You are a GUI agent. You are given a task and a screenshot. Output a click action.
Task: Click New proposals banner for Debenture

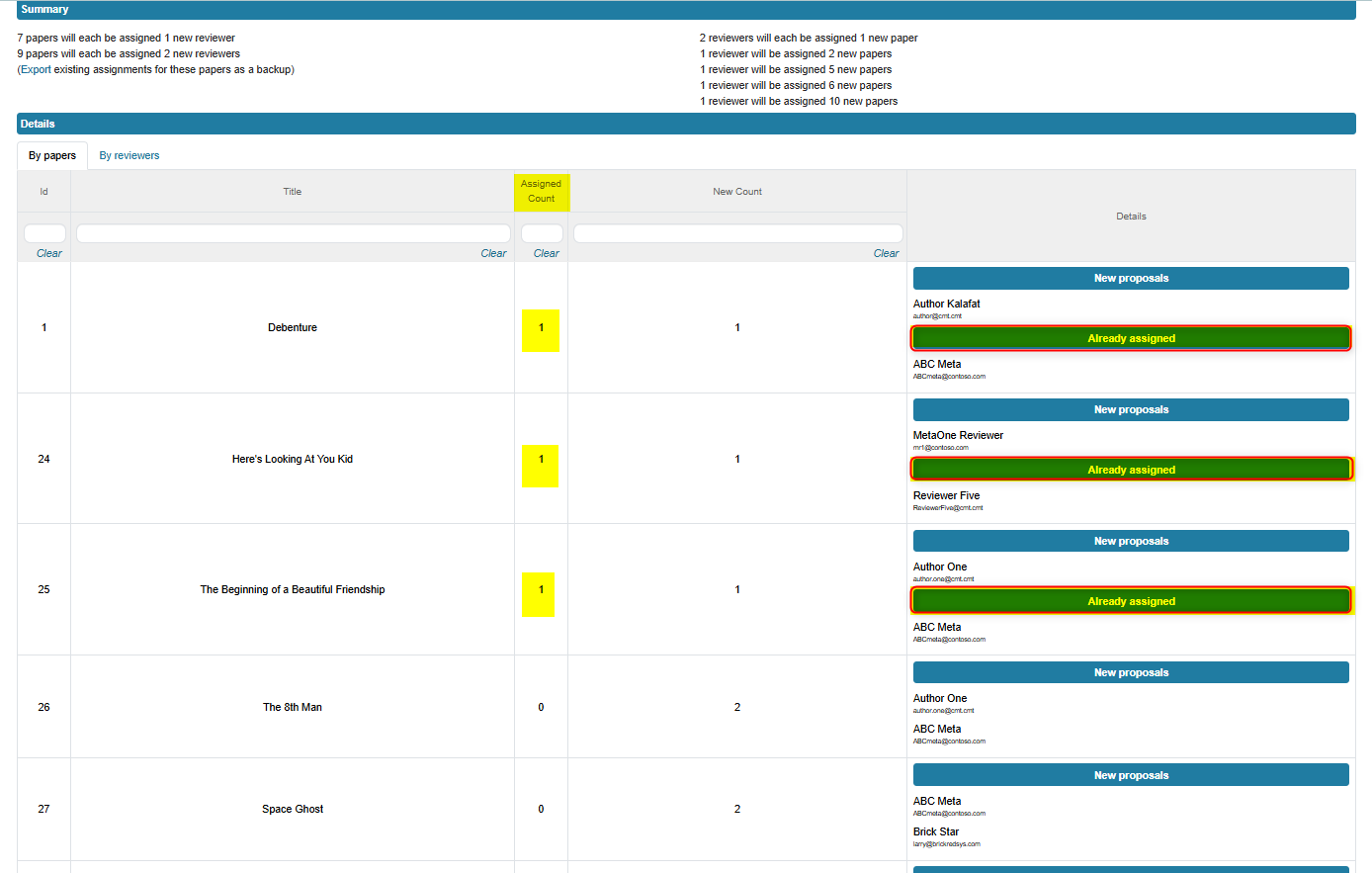1131,278
